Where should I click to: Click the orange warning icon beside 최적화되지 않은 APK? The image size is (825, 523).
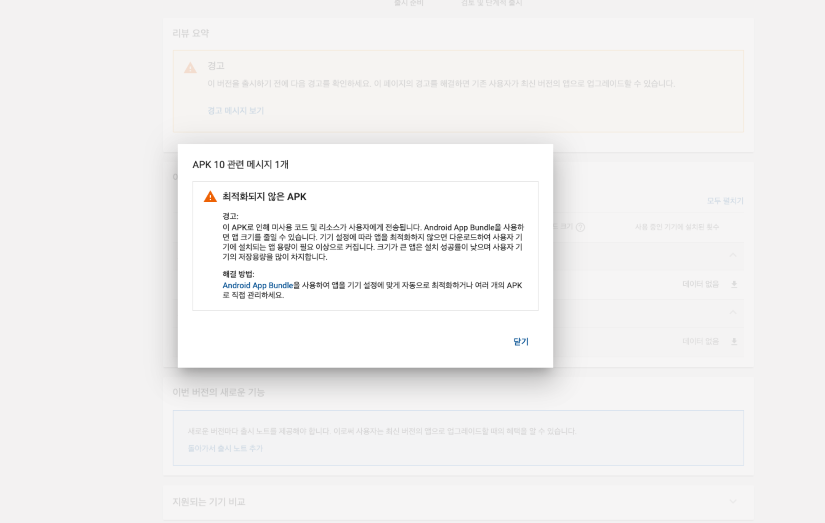click(210, 197)
